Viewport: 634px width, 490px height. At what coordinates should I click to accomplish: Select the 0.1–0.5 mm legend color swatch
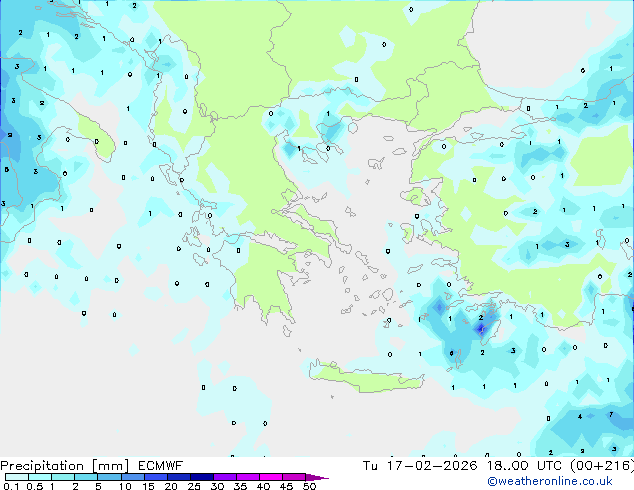pyautogui.click(x=17, y=477)
